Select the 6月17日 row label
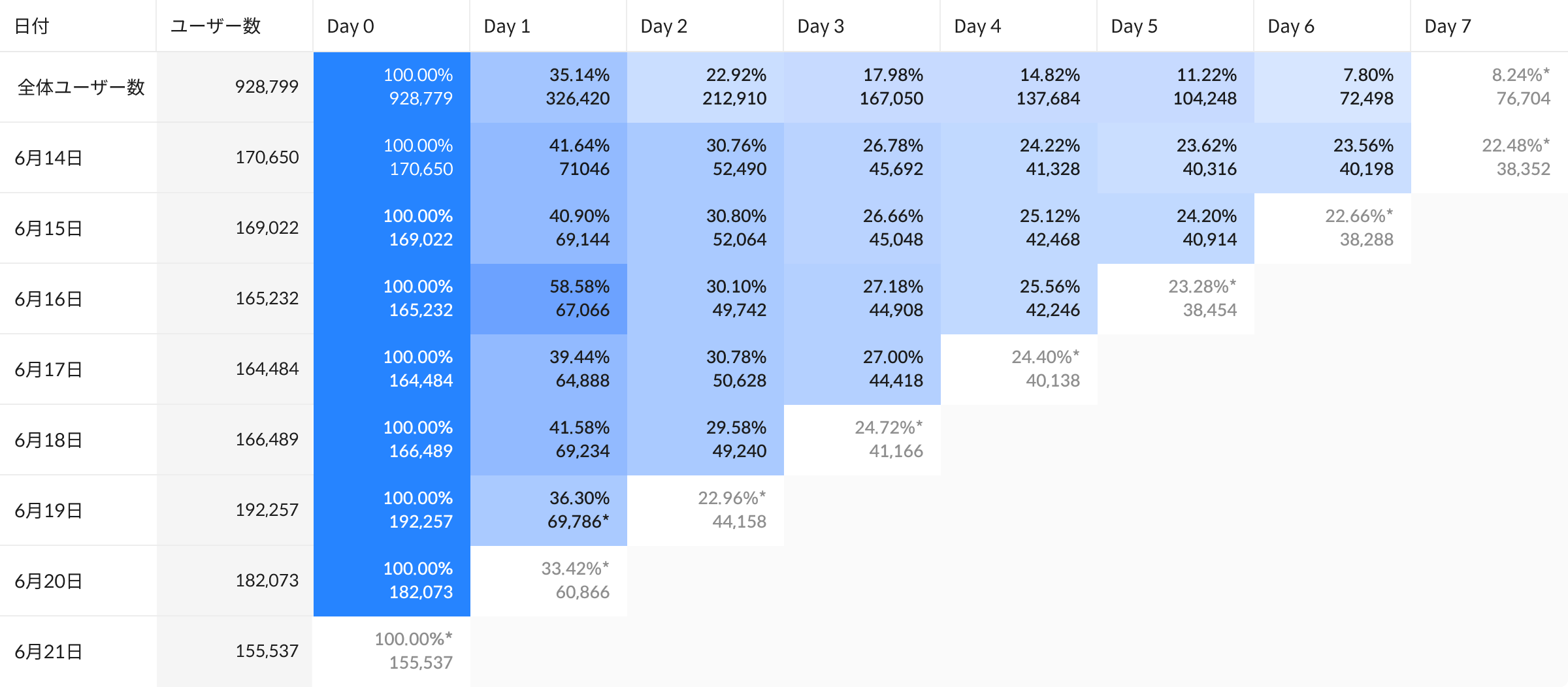This screenshot has height=687, width=1568. point(48,369)
